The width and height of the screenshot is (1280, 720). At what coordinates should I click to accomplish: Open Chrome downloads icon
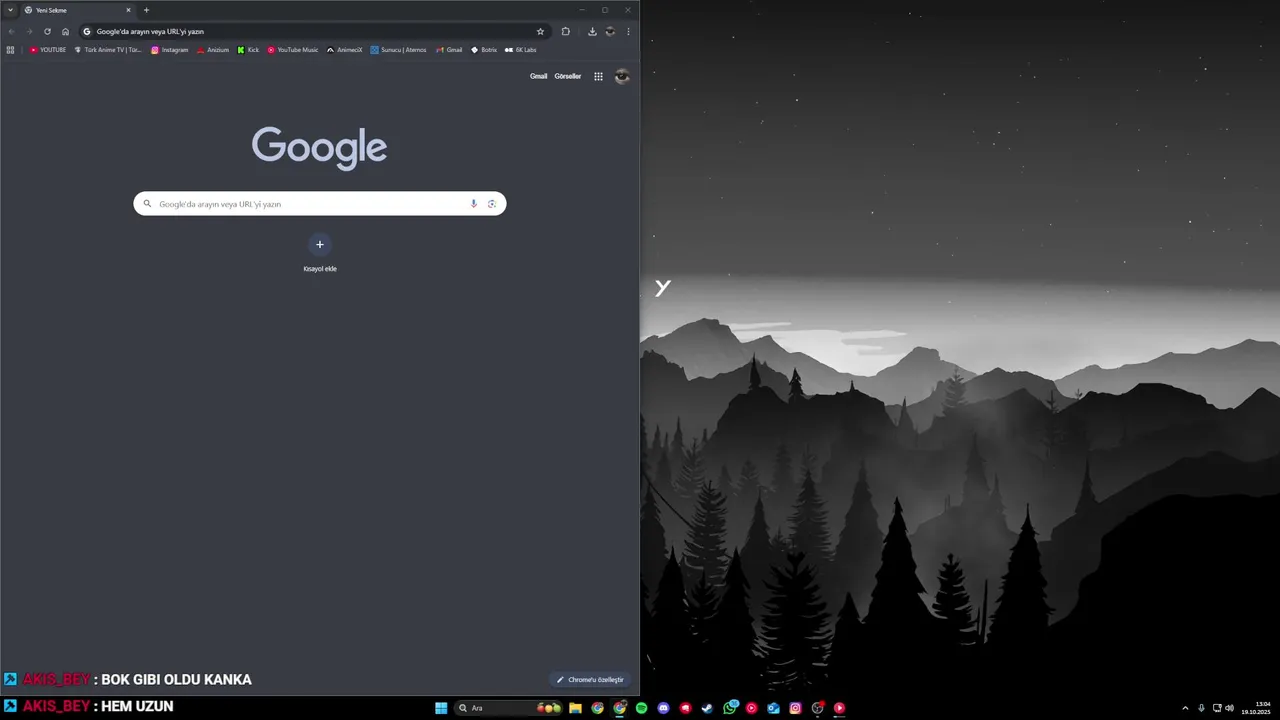pyautogui.click(x=592, y=31)
